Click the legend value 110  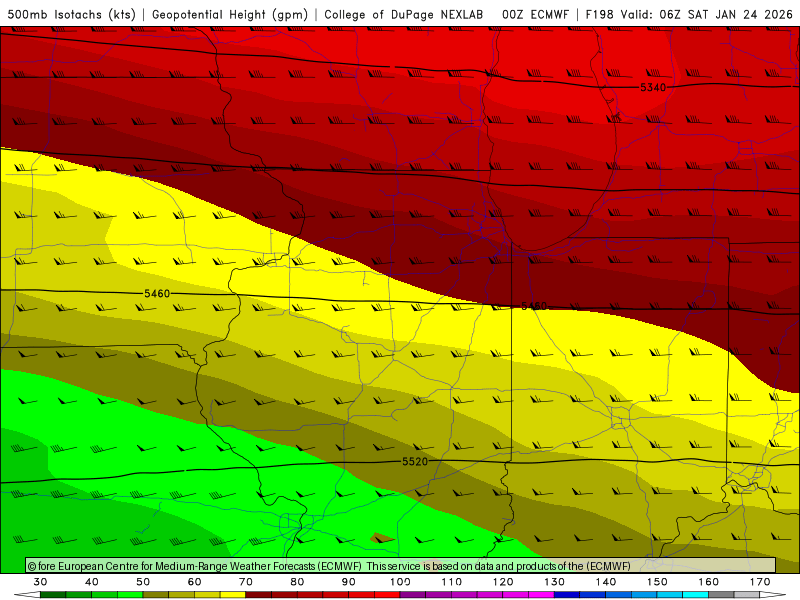tap(452, 582)
